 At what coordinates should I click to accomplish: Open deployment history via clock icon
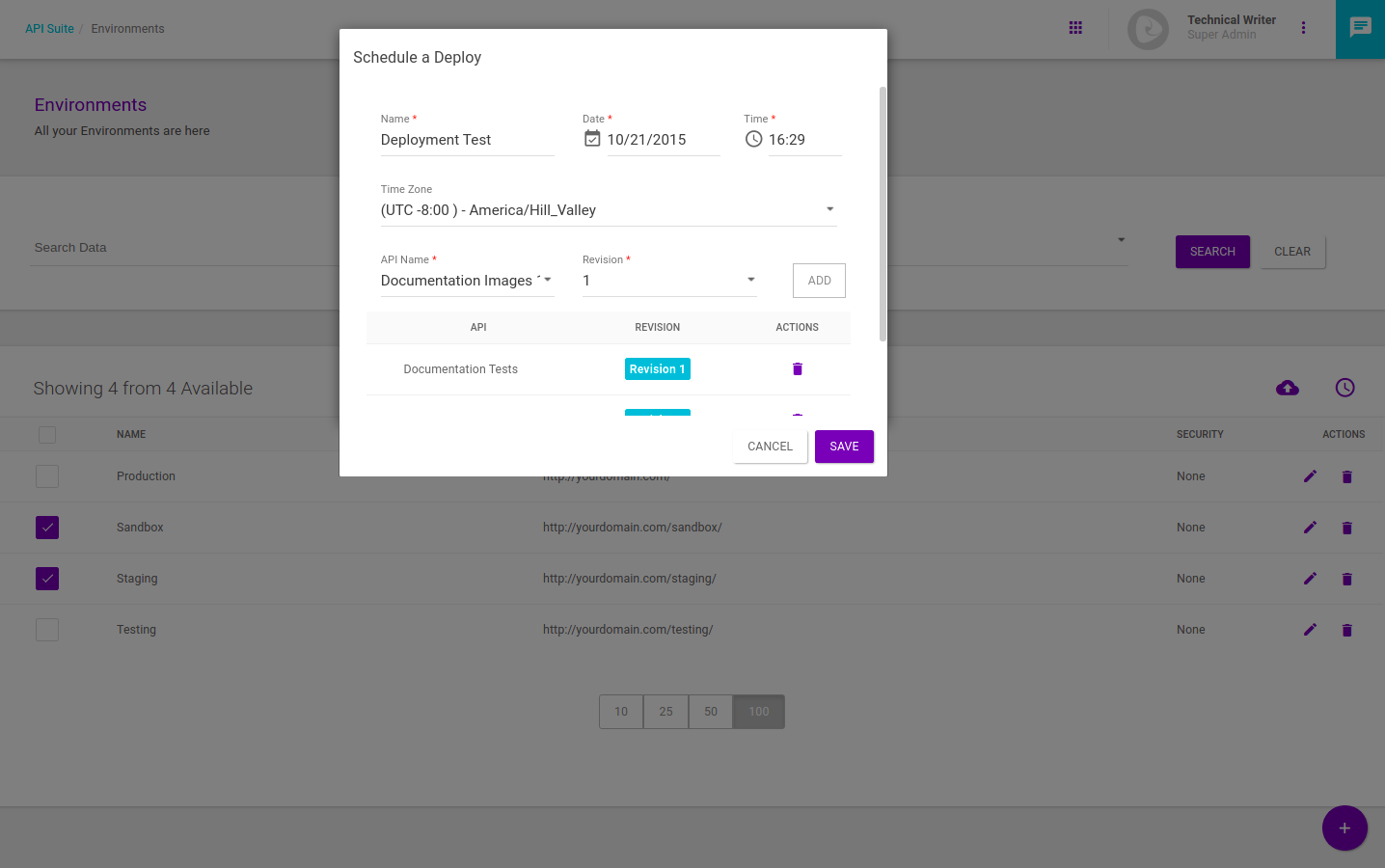tap(1345, 387)
